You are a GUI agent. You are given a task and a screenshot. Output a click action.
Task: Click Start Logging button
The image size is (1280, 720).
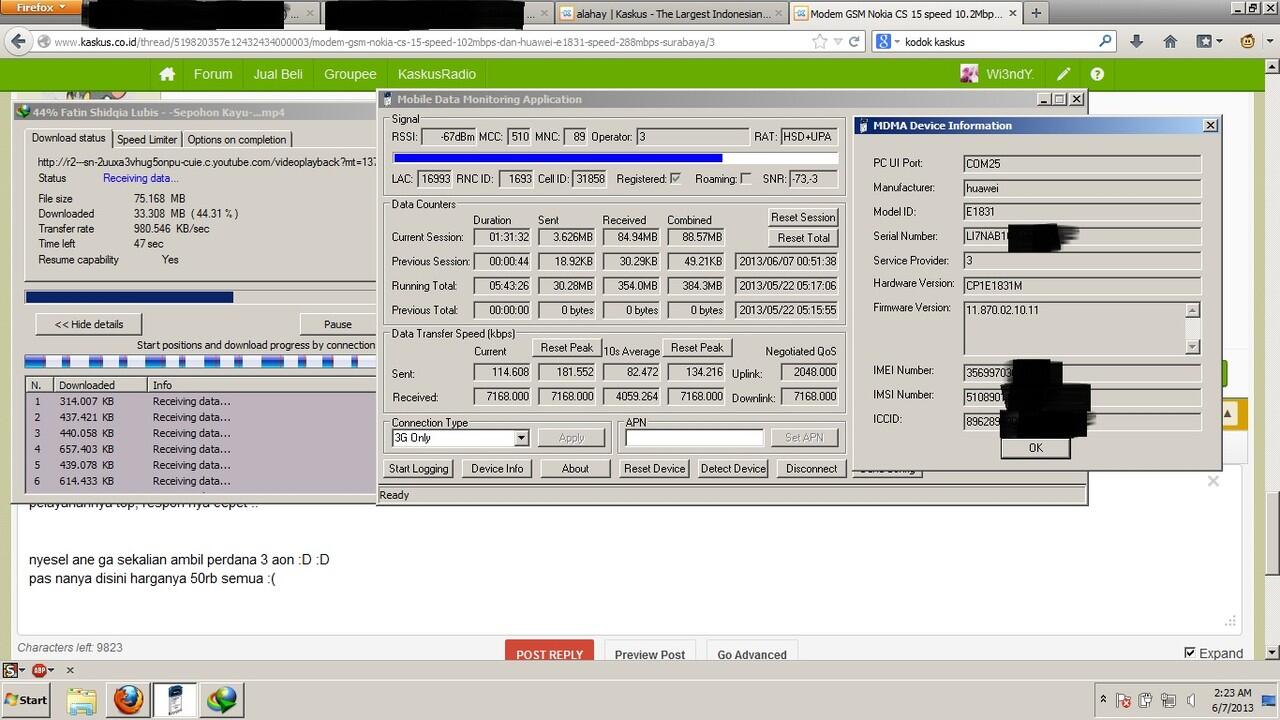pos(419,469)
